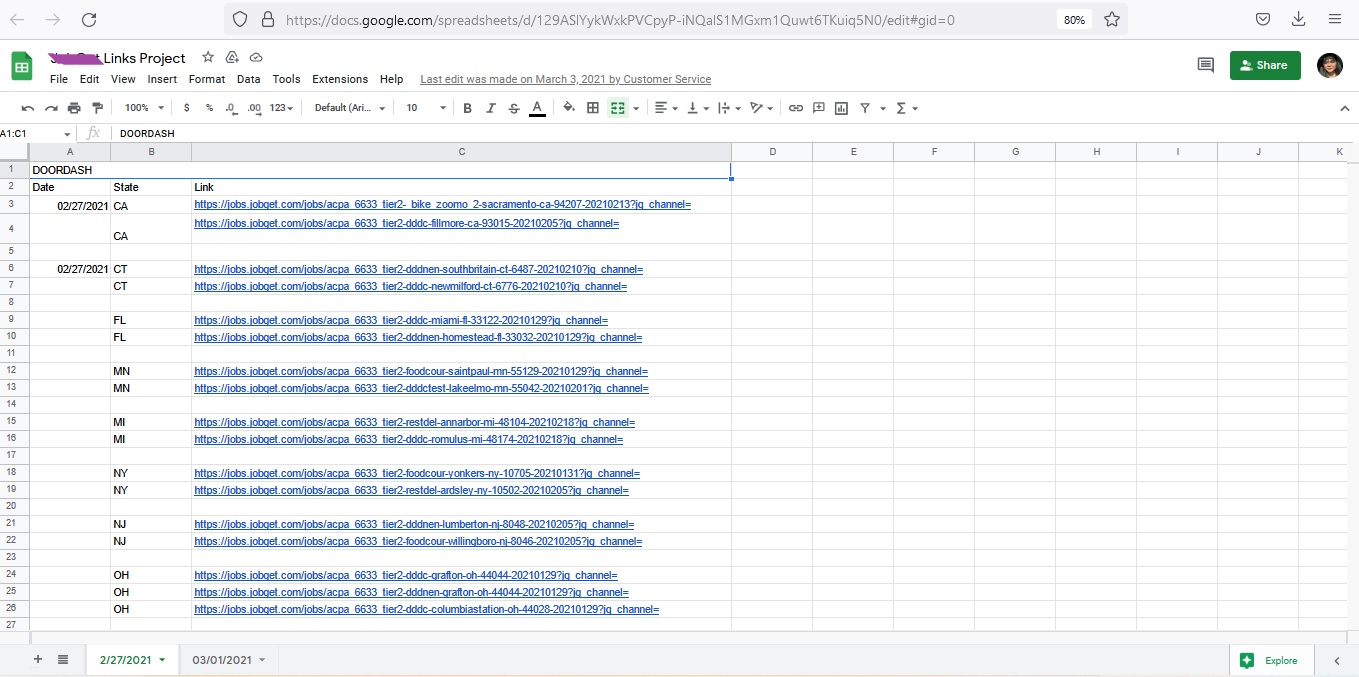Image resolution: width=1359 pixels, height=677 pixels.
Task: Open the 2/27/2021 sheet tab dropdown arrow
Action: 162,660
